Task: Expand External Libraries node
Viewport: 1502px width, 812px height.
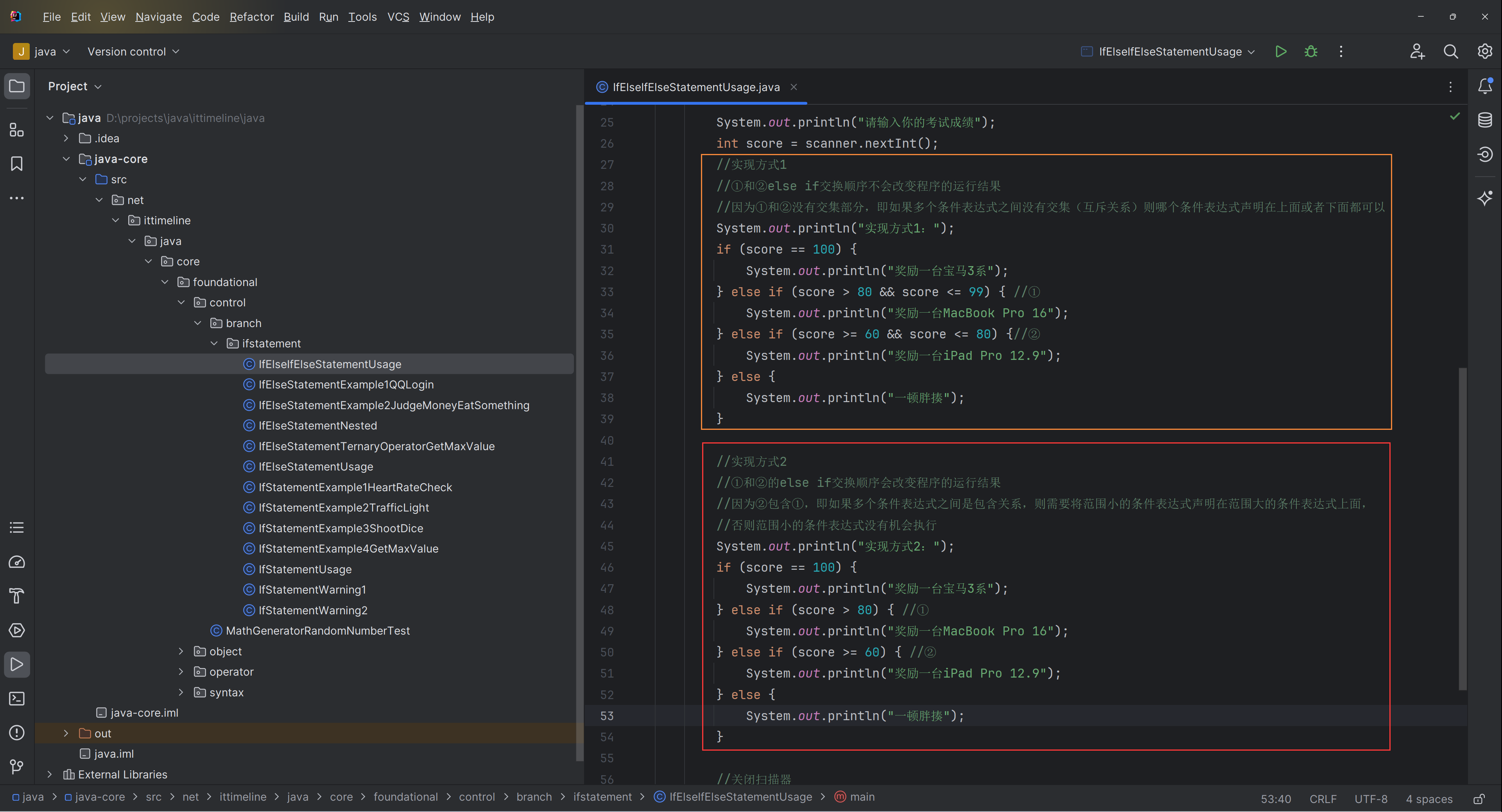Action: pos(50,774)
